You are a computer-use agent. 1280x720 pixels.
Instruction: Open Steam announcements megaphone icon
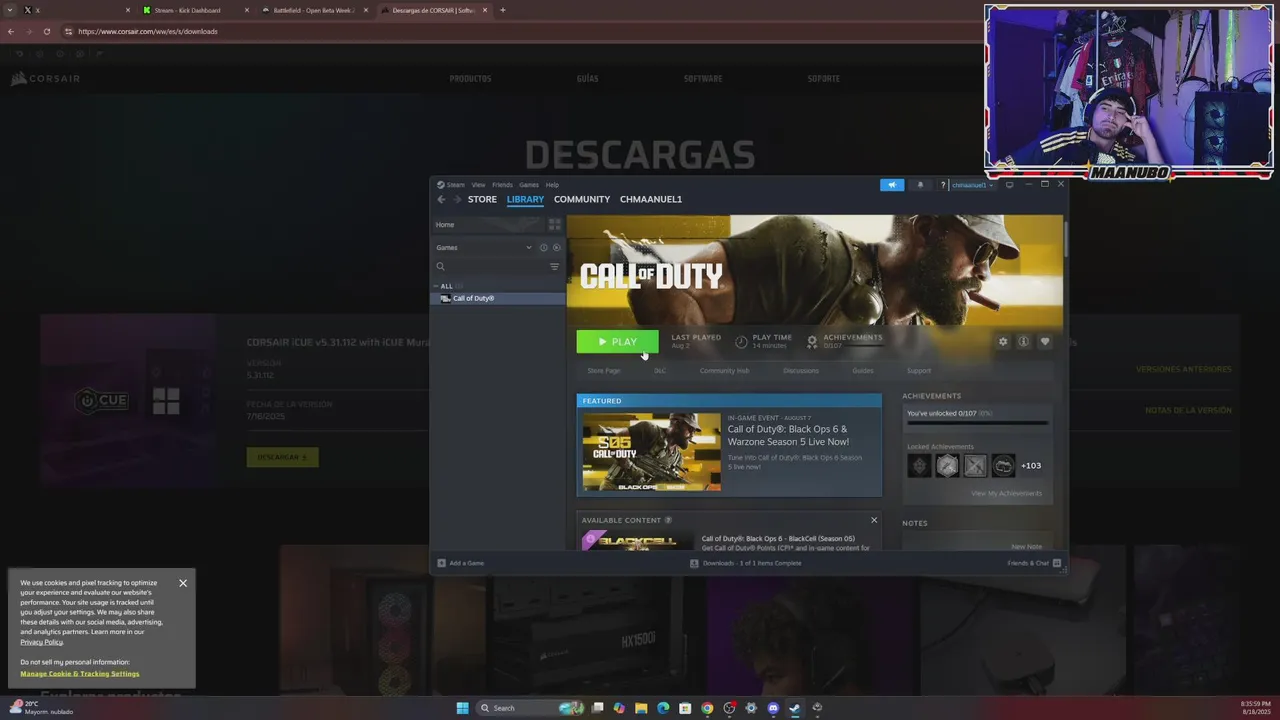(892, 185)
